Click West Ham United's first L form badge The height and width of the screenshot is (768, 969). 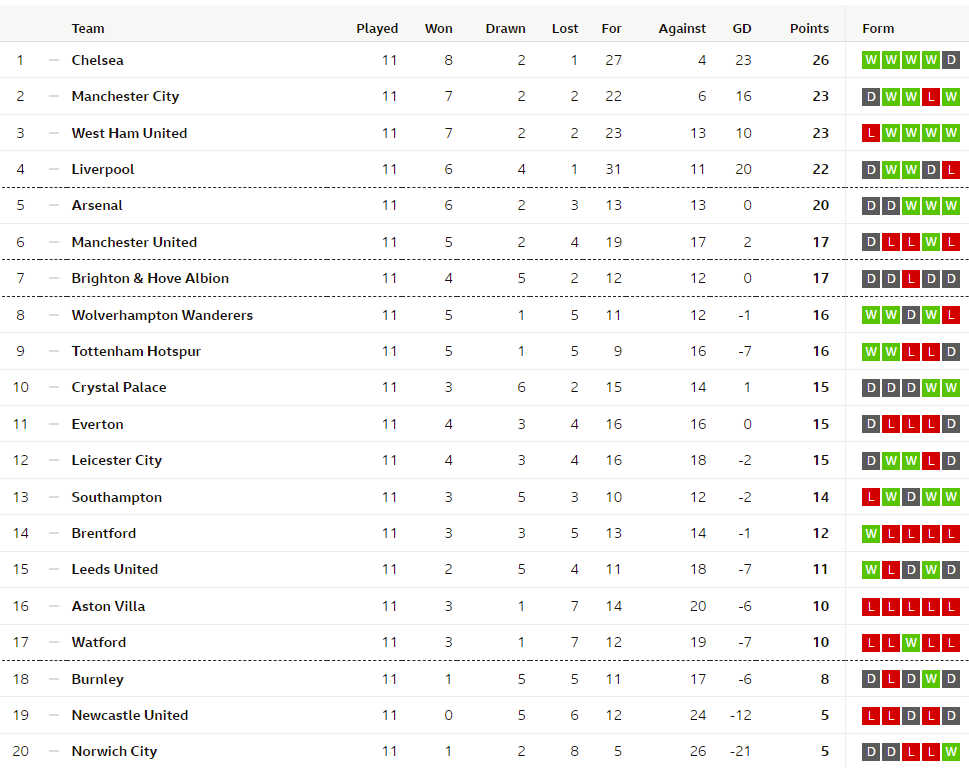click(871, 133)
